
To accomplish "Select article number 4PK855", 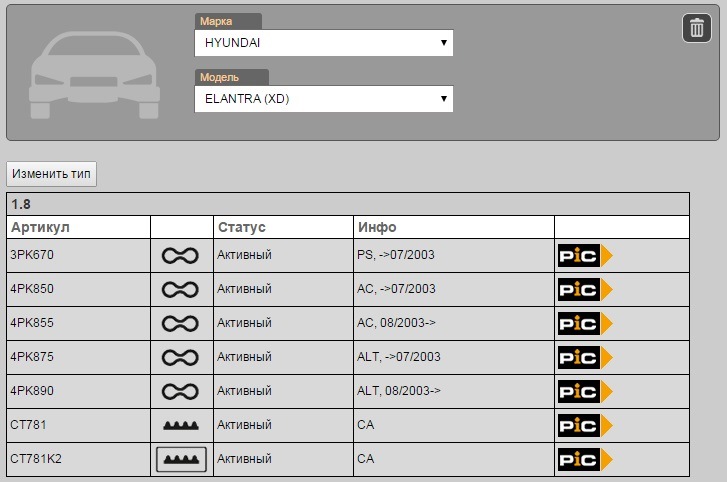I will pos(32,323).
